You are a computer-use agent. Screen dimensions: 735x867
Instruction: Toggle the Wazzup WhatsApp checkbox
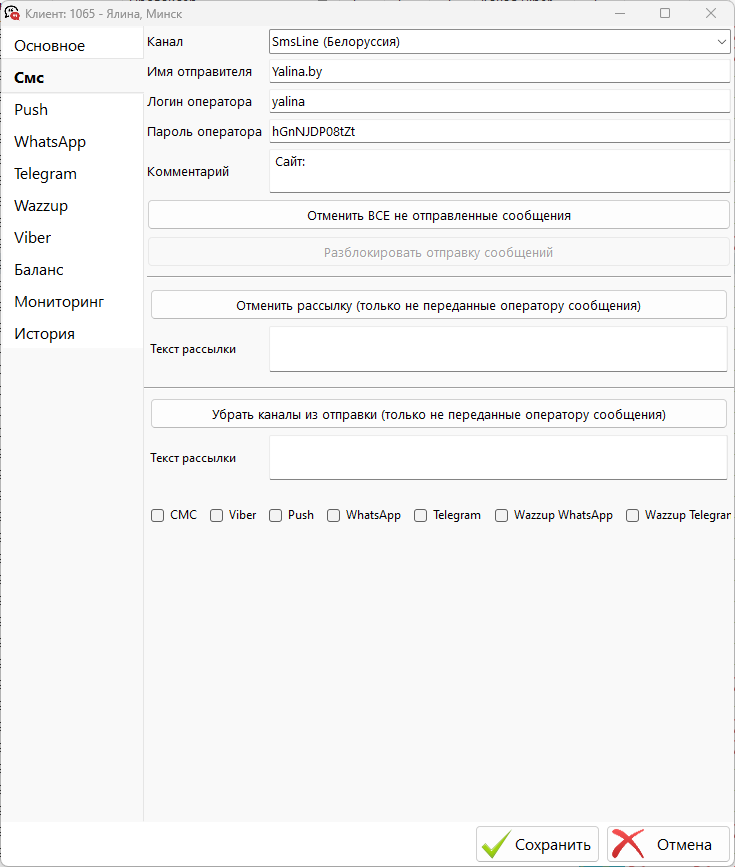501,515
